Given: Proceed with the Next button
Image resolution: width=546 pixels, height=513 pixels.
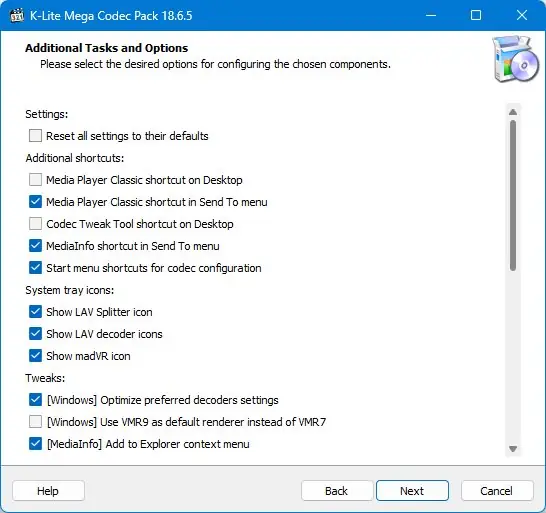Looking at the screenshot, I should coord(412,491).
